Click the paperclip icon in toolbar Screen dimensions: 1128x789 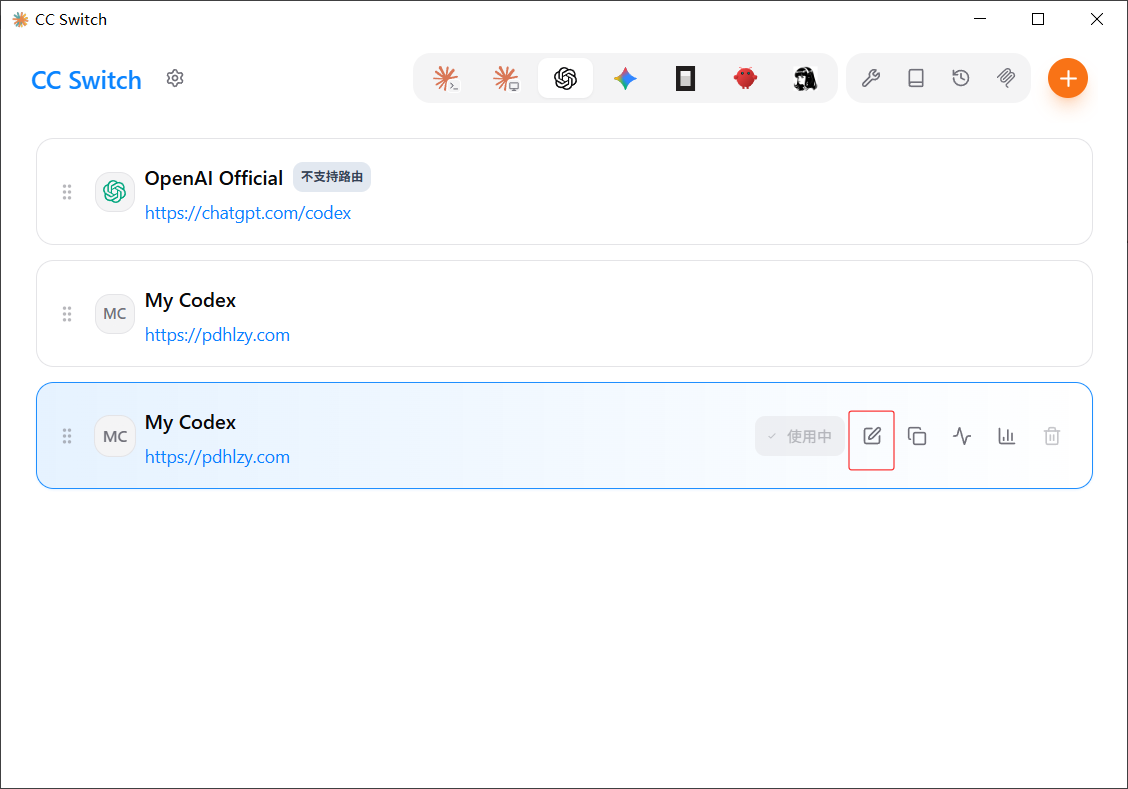(x=1006, y=78)
